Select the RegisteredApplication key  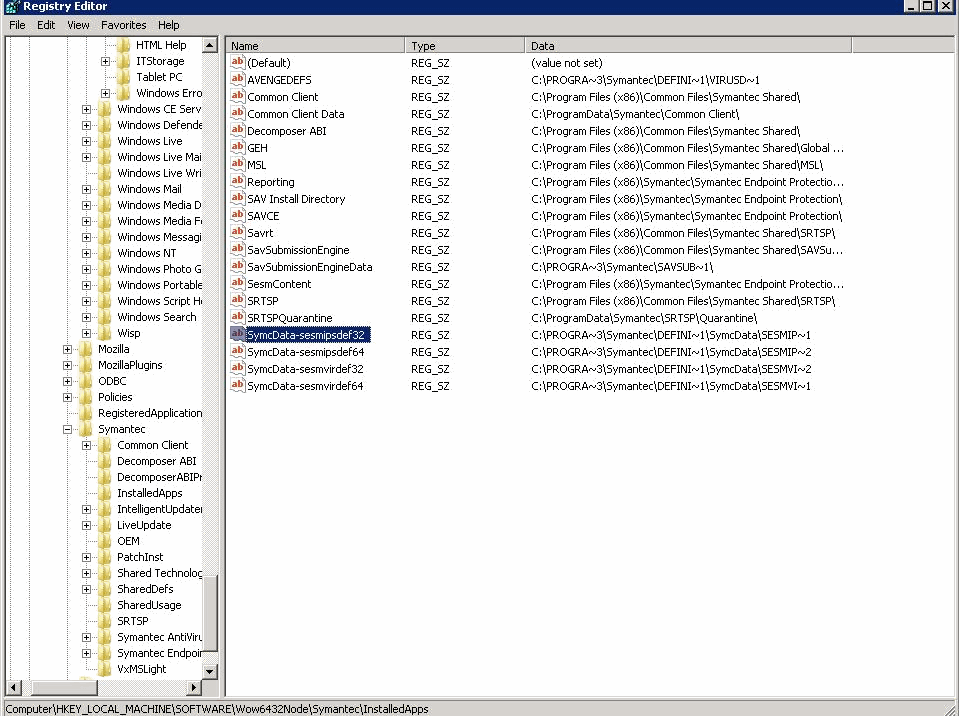click(x=150, y=413)
